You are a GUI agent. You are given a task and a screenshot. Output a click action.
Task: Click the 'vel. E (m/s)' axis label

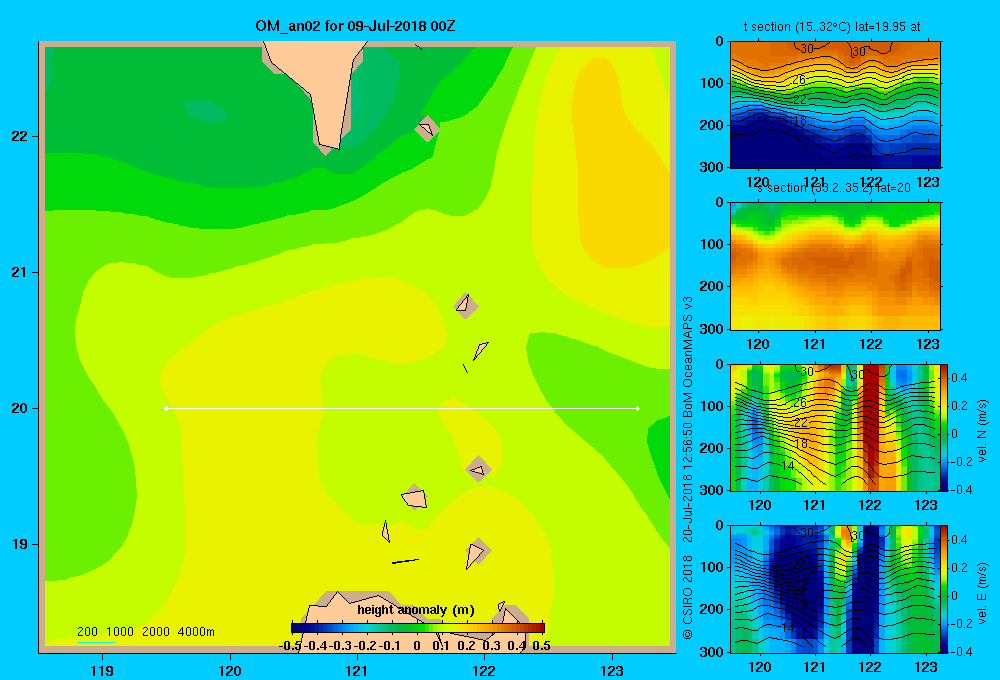coord(983,593)
